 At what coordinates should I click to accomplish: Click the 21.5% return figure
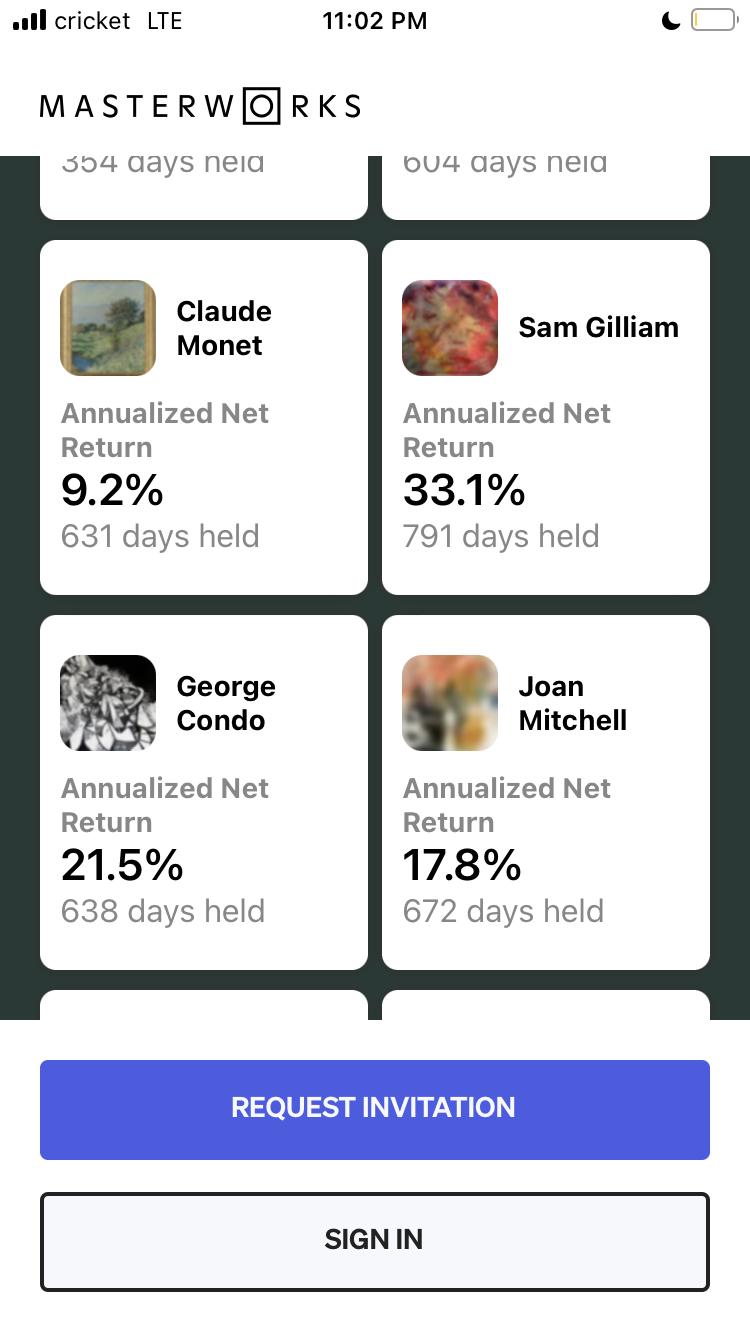point(122,865)
